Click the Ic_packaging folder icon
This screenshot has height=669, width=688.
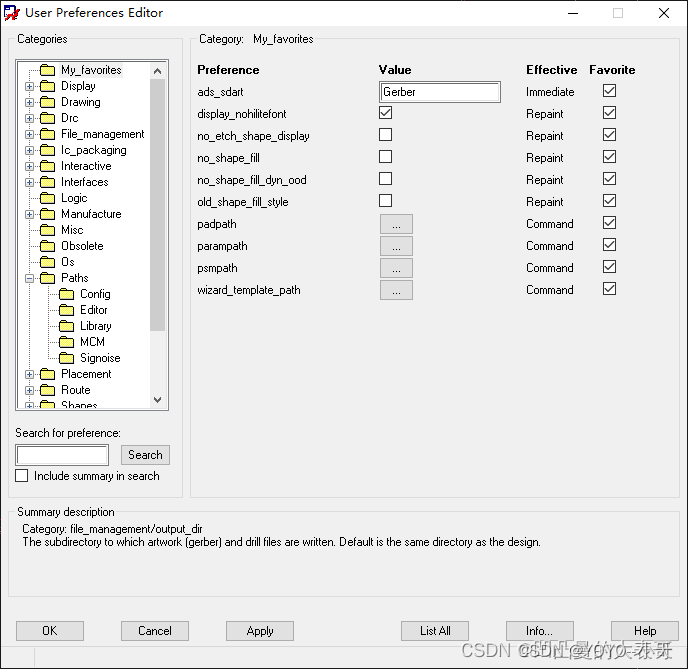coord(47,150)
